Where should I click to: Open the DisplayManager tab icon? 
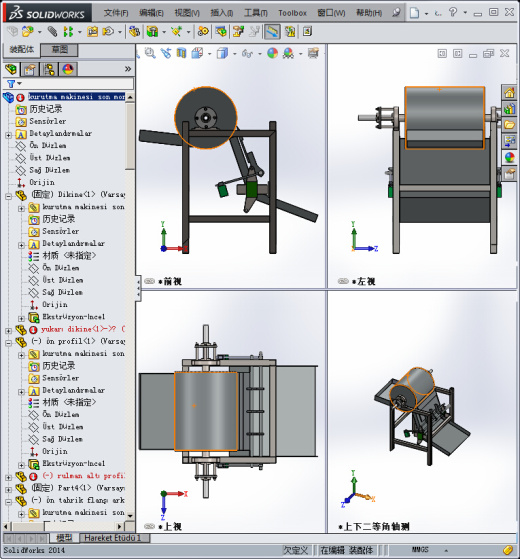tap(68, 69)
